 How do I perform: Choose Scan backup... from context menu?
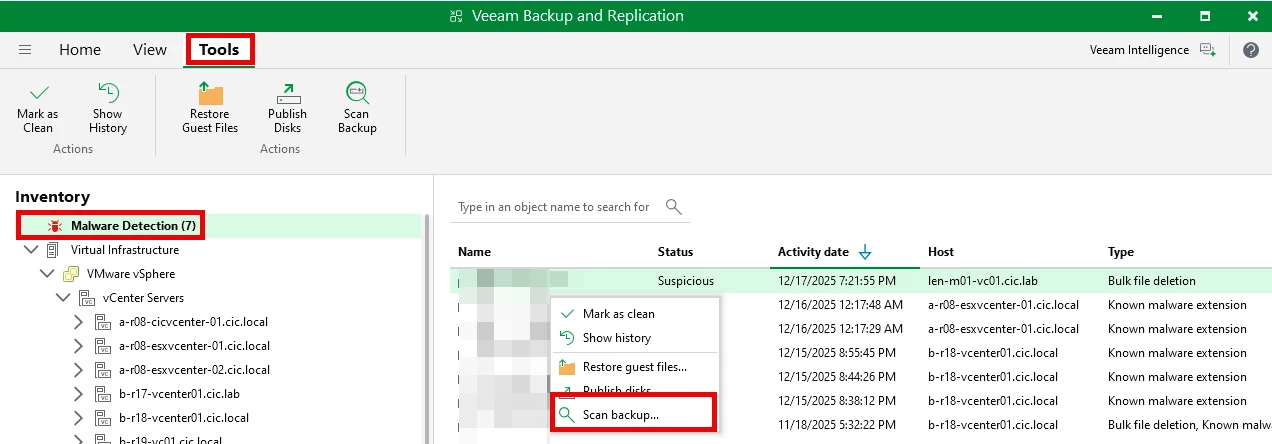(x=620, y=415)
